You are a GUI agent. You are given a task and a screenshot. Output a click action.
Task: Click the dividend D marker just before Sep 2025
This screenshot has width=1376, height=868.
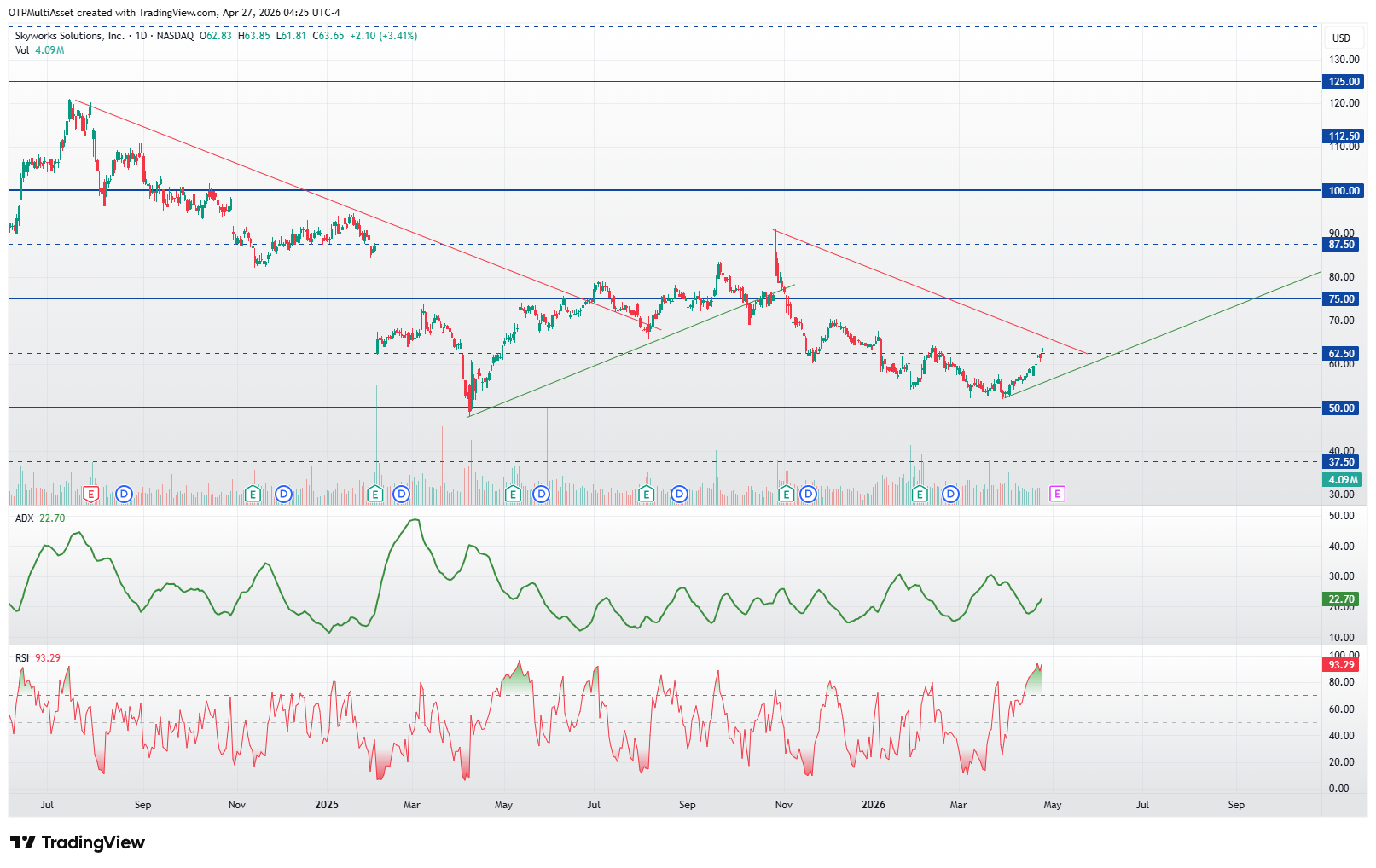tap(679, 494)
